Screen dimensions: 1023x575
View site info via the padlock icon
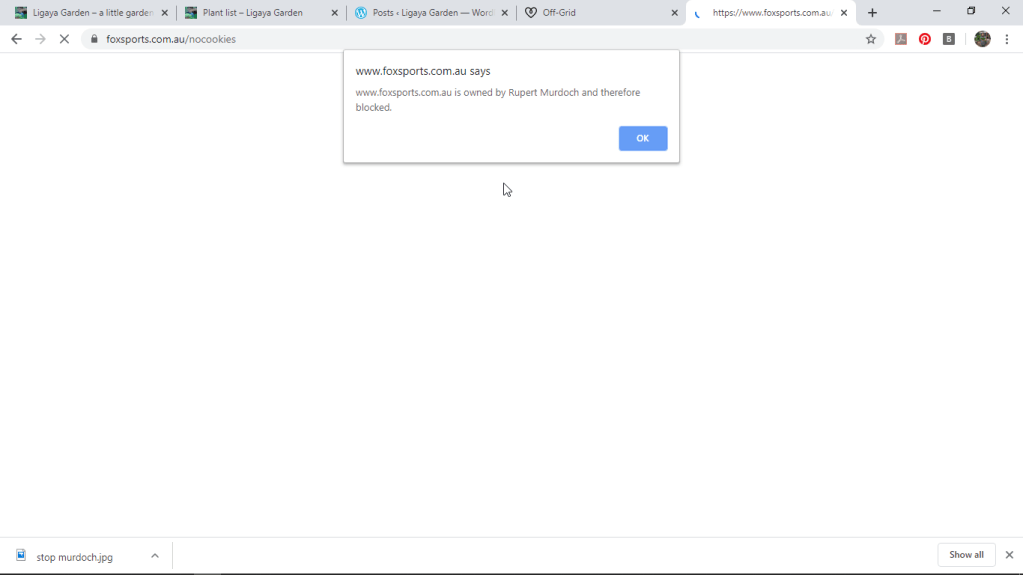(94, 39)
